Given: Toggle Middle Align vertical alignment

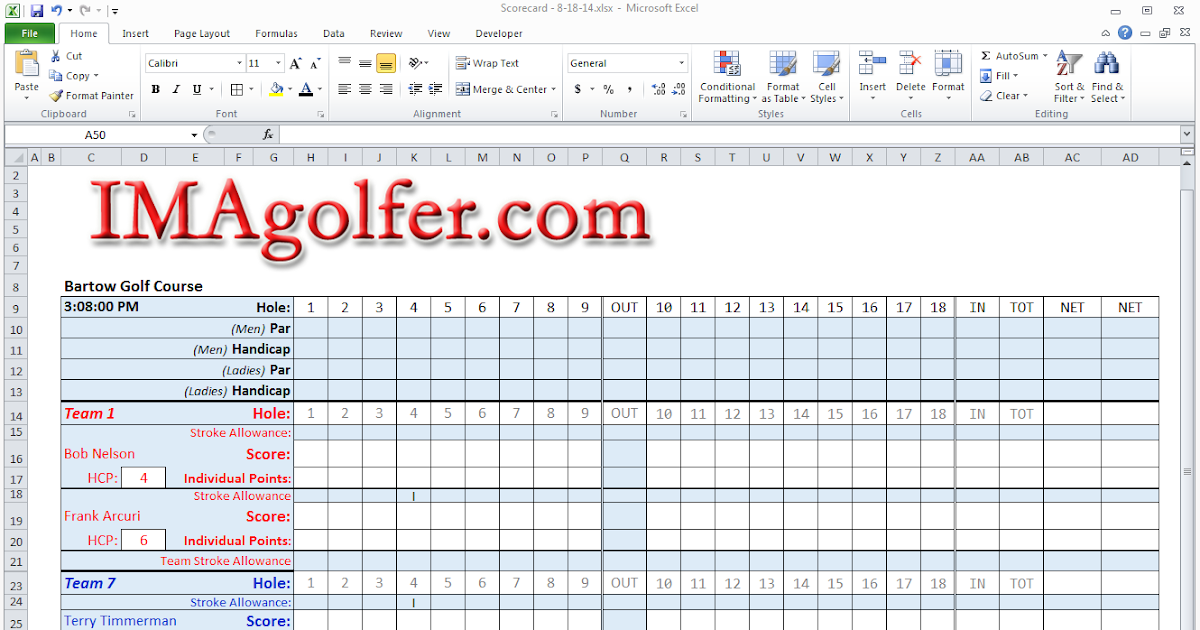Looking at the screenshot, I should (365, 63).
